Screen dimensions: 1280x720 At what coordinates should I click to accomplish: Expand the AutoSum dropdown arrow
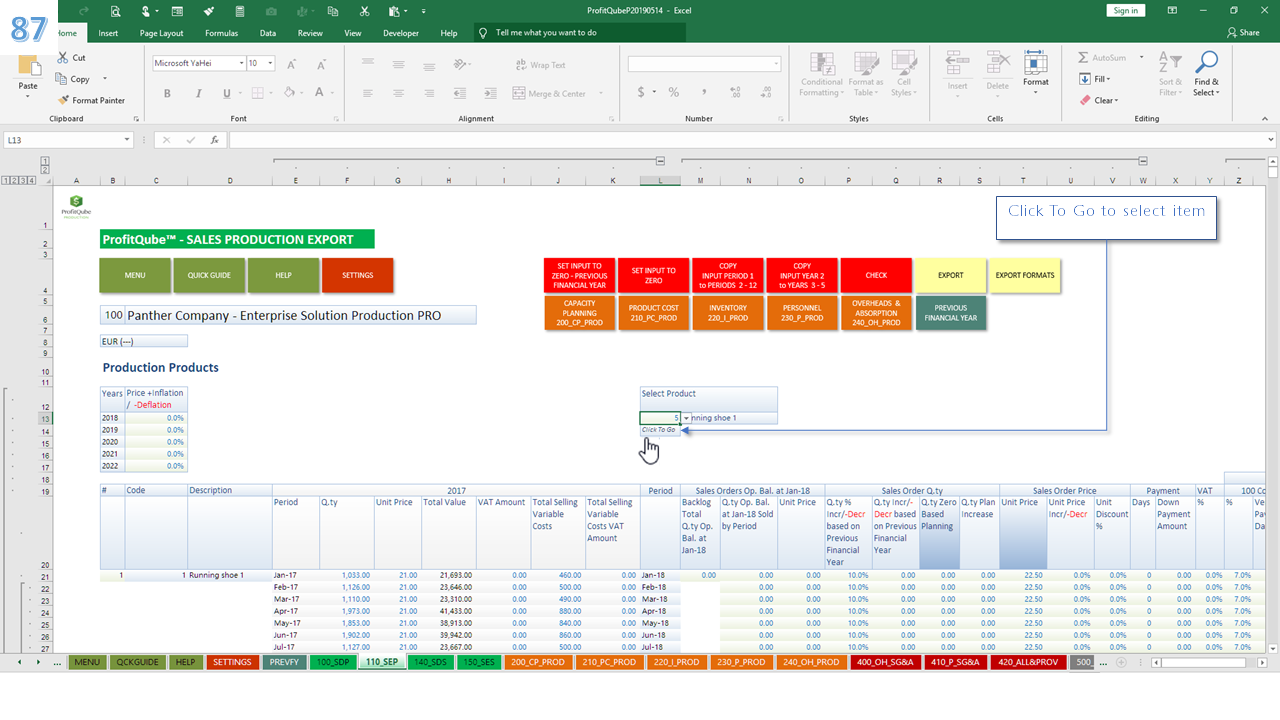coord(1141,58)
